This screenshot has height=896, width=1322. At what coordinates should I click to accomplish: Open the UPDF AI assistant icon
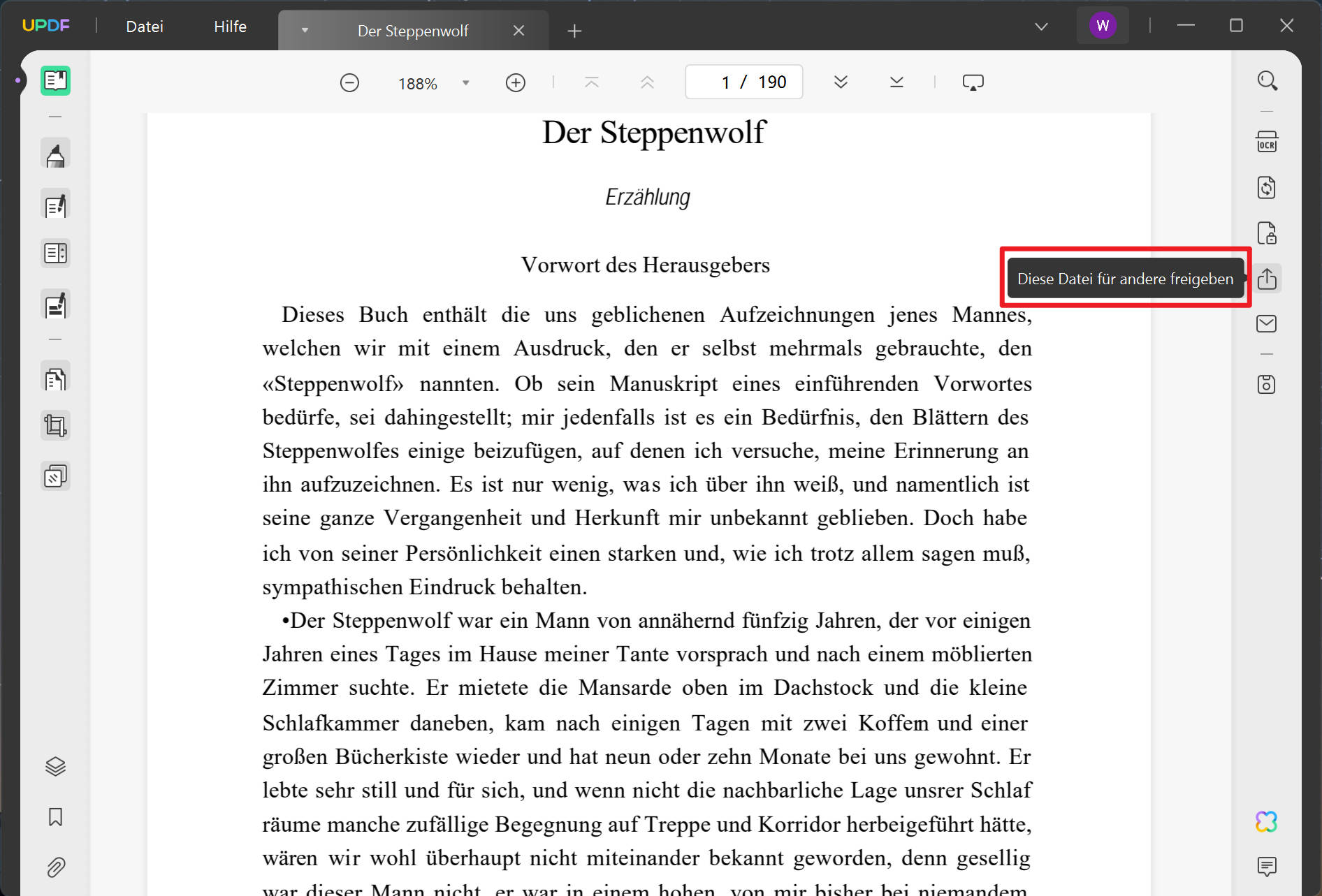[x=1266, y=821]
